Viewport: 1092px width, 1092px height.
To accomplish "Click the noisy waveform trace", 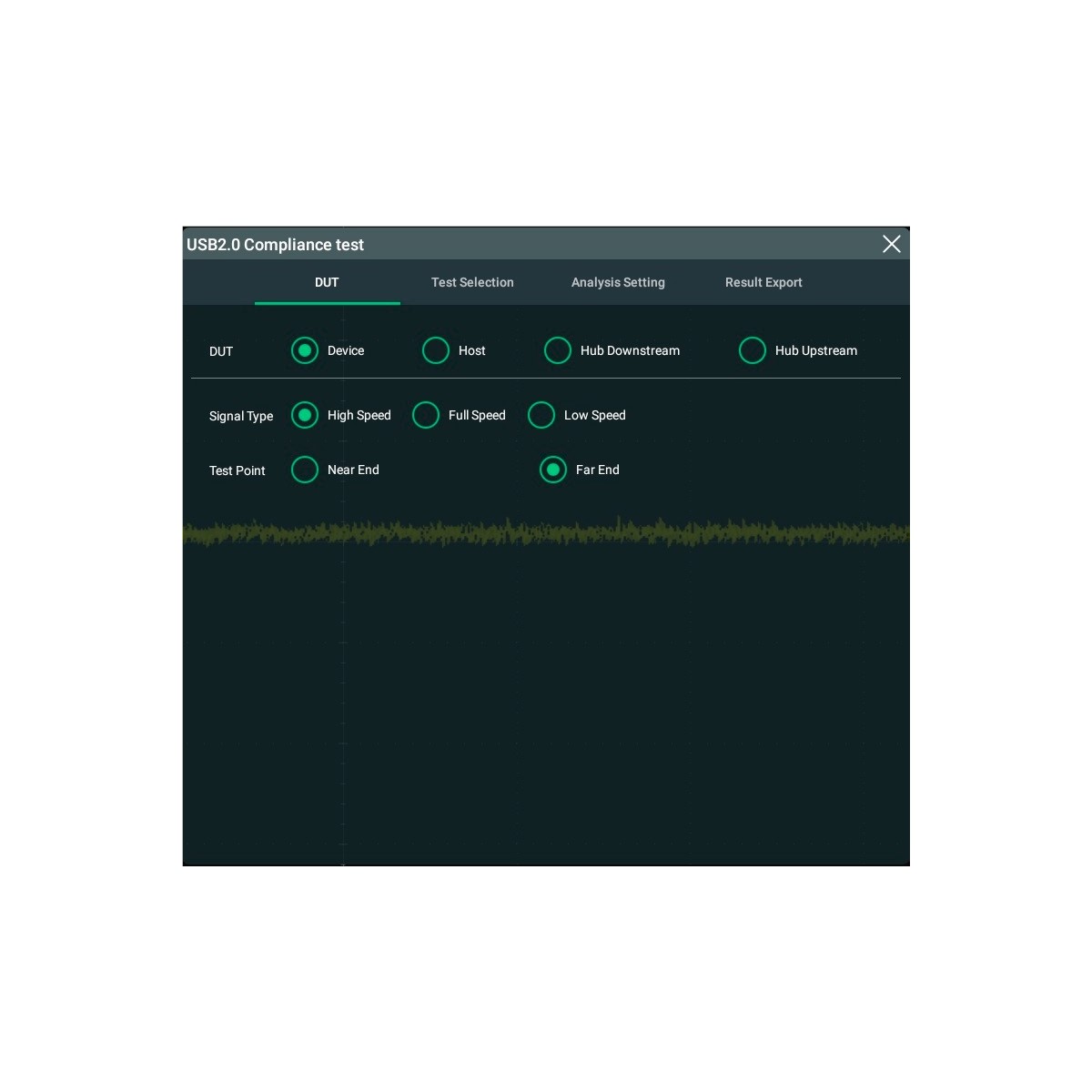I will point(546,532).
